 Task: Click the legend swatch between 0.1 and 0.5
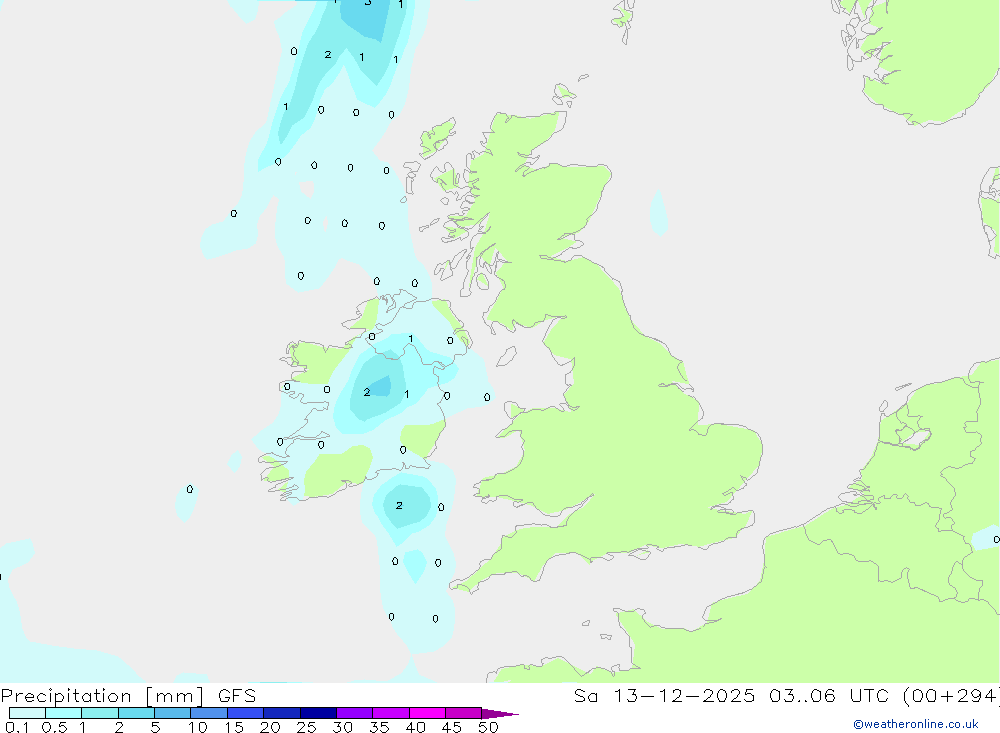coord(27,713)
